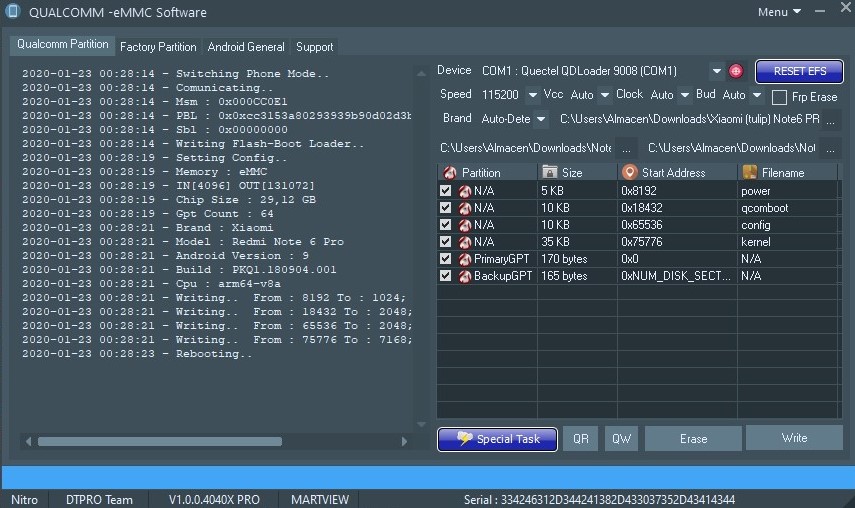Image resolution: width=855 pixels, height=508 pixels.
Task: Uncheck the power partition checkbox
Action: 445,190
